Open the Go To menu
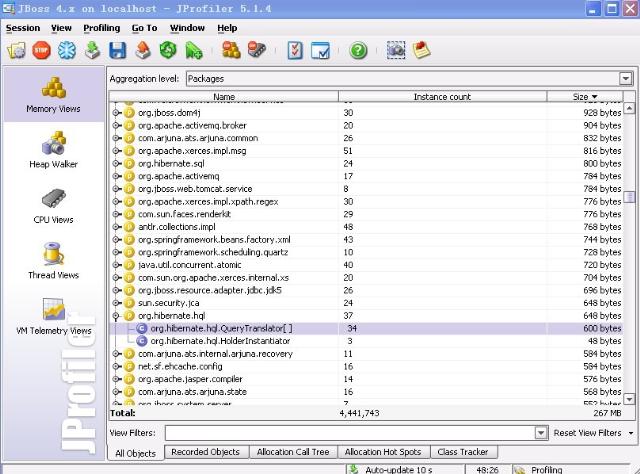This screenshot has height=474, width=640. coord(144,28)
